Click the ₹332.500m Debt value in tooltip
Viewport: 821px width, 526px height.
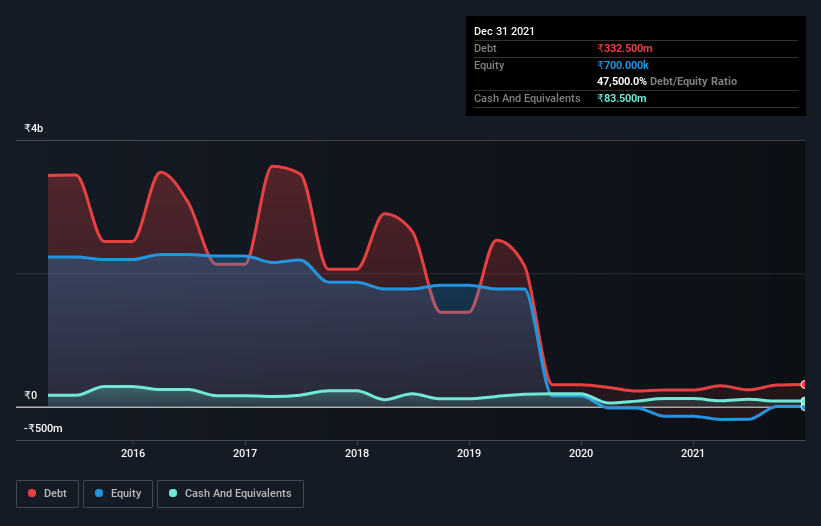tap(625, 48)
